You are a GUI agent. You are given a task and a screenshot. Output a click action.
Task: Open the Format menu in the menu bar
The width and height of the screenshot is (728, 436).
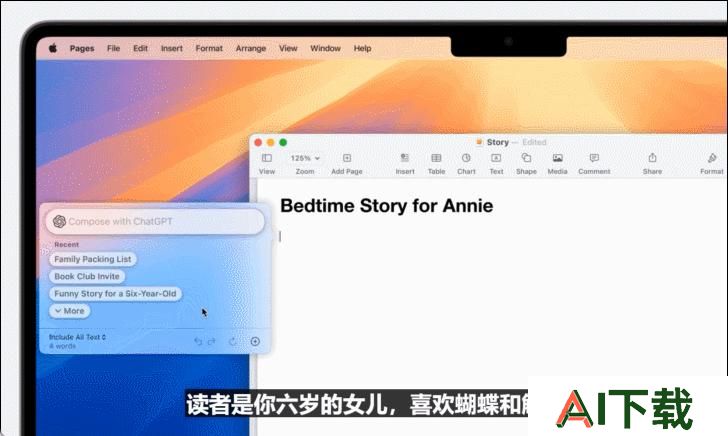click(209, 48)
